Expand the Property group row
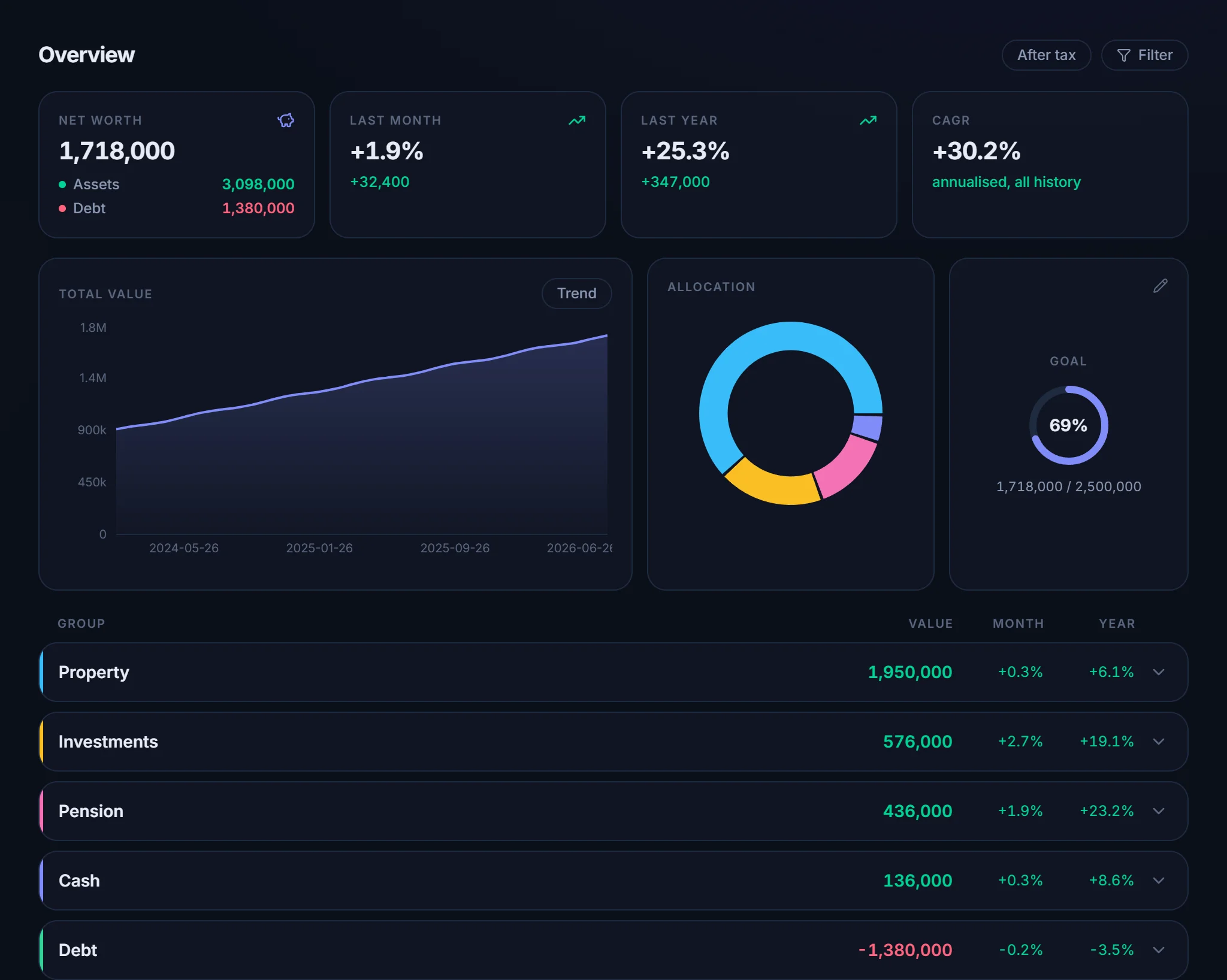Screen dimensions: 1227x980 point(613,672)
